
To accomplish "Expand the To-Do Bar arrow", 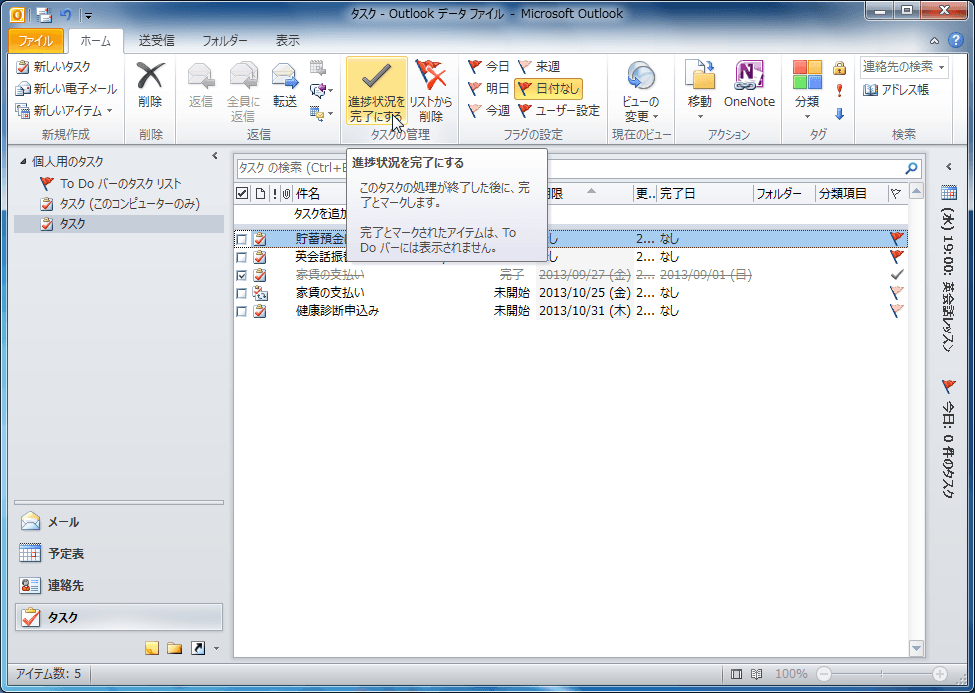I will tap(949, 167).
